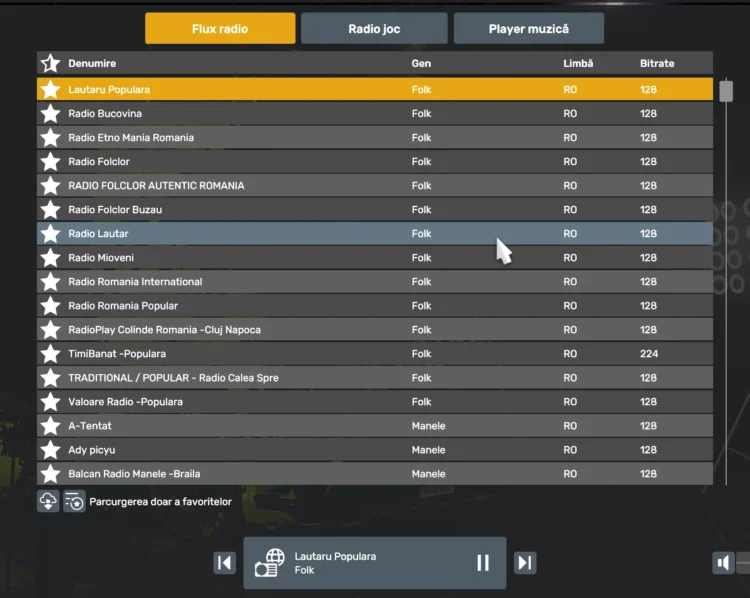Star icon next to RadioPlay Colinde Romania
The height and width of the screenshot is (598, 750).
[50, 330]
